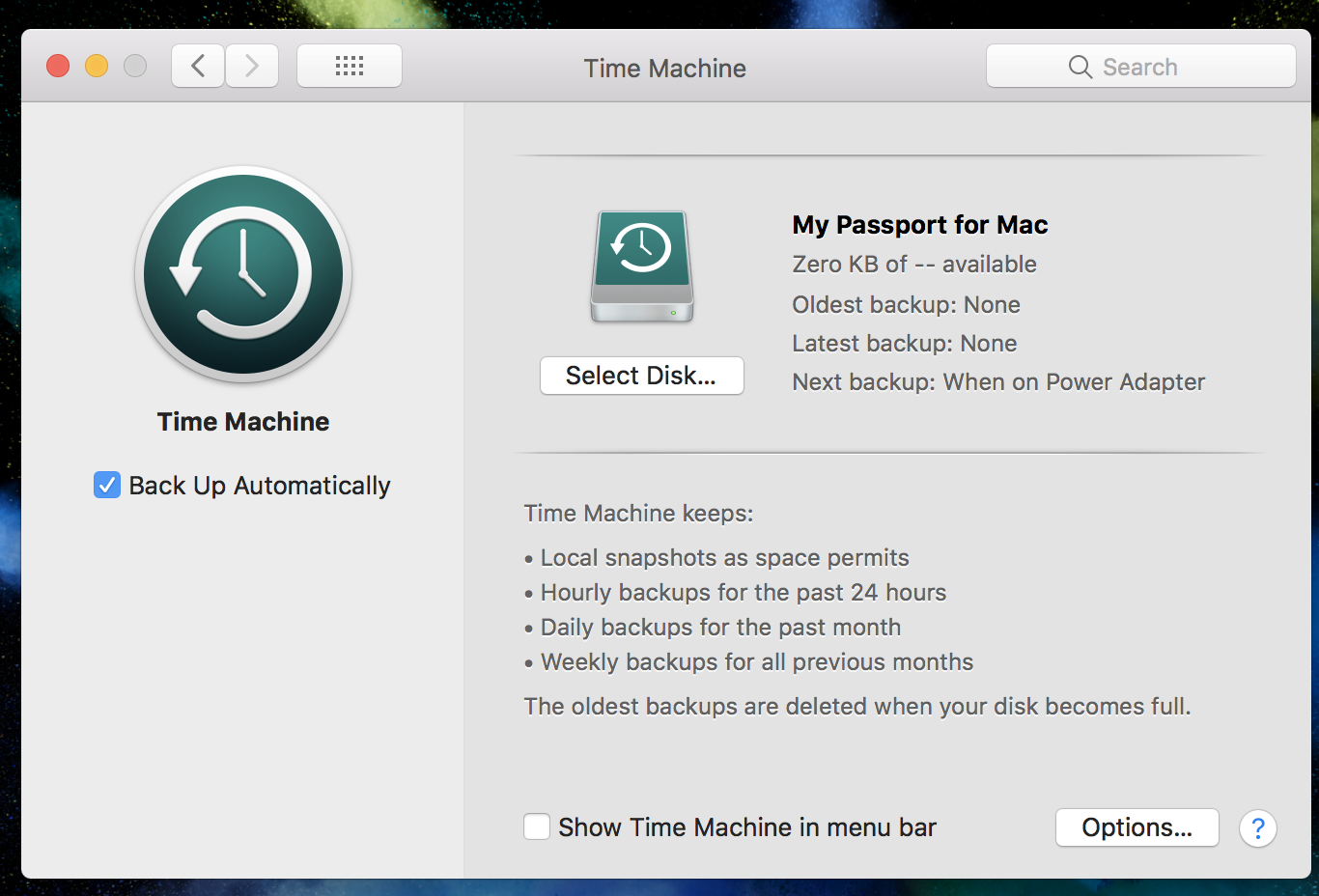Click the My Passport backup disk icon
1319x896 pixels.
[642, 267]
